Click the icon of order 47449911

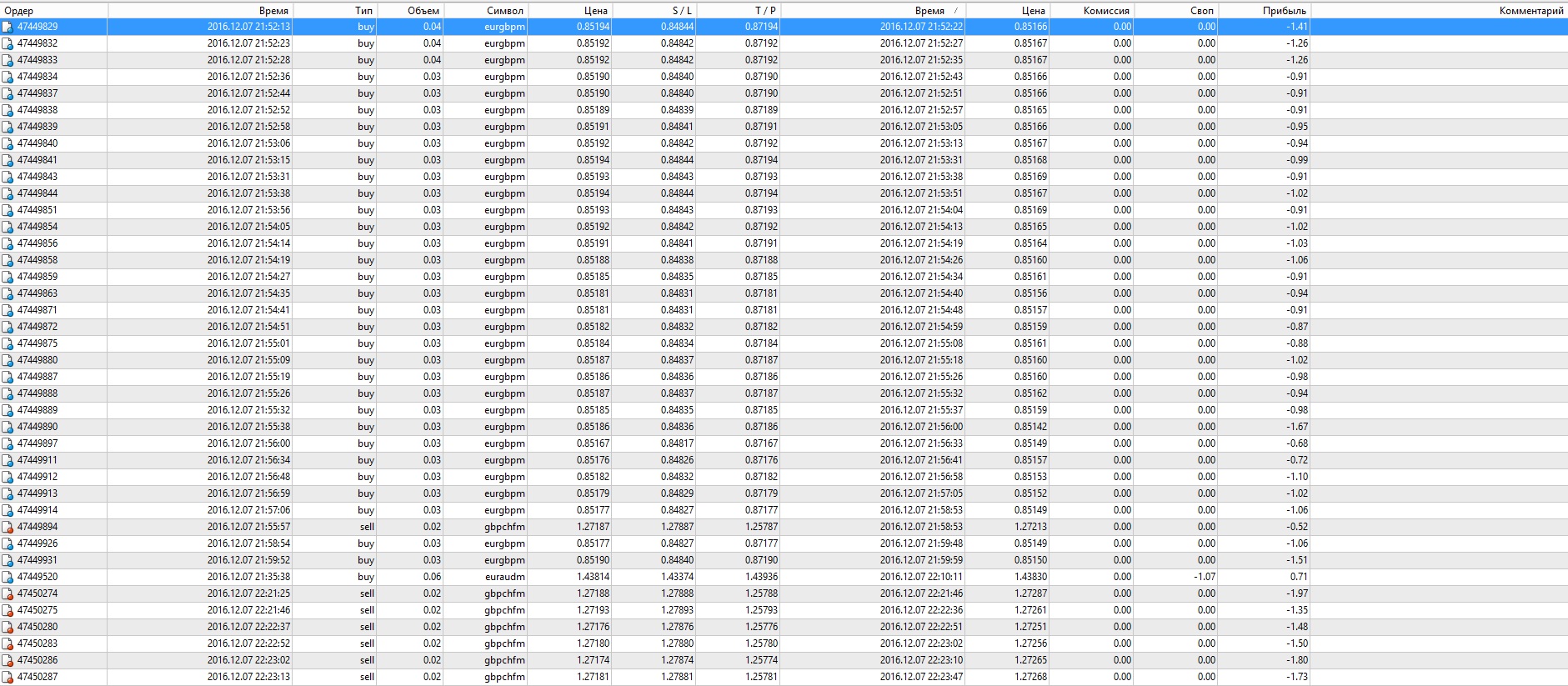click(8, 460)
